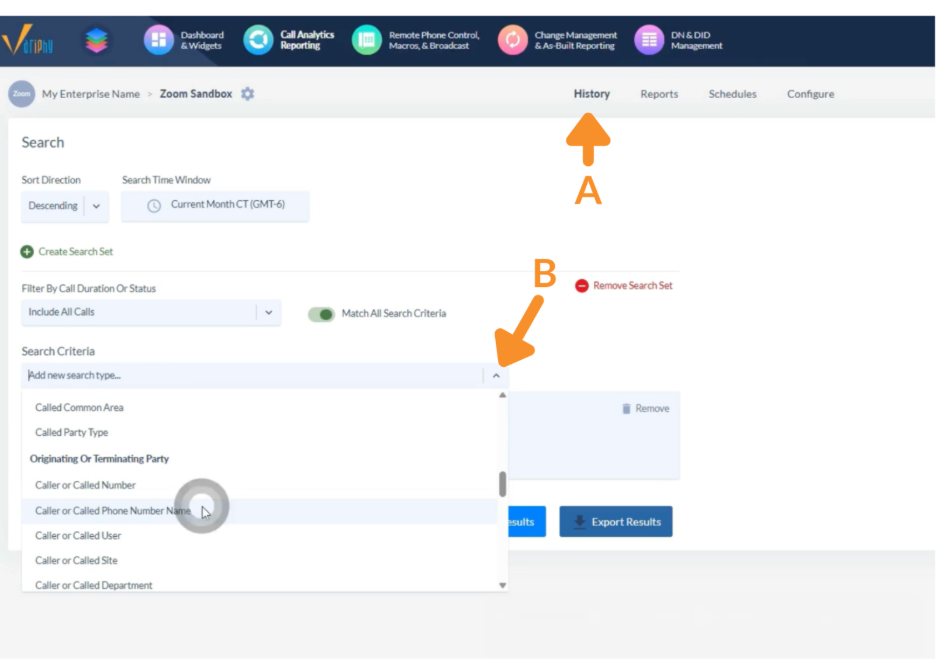Open Change Management & As-Built Reporting icon
Image resolution: width=936 pixels, height=667 pixels.
(512, 40)
